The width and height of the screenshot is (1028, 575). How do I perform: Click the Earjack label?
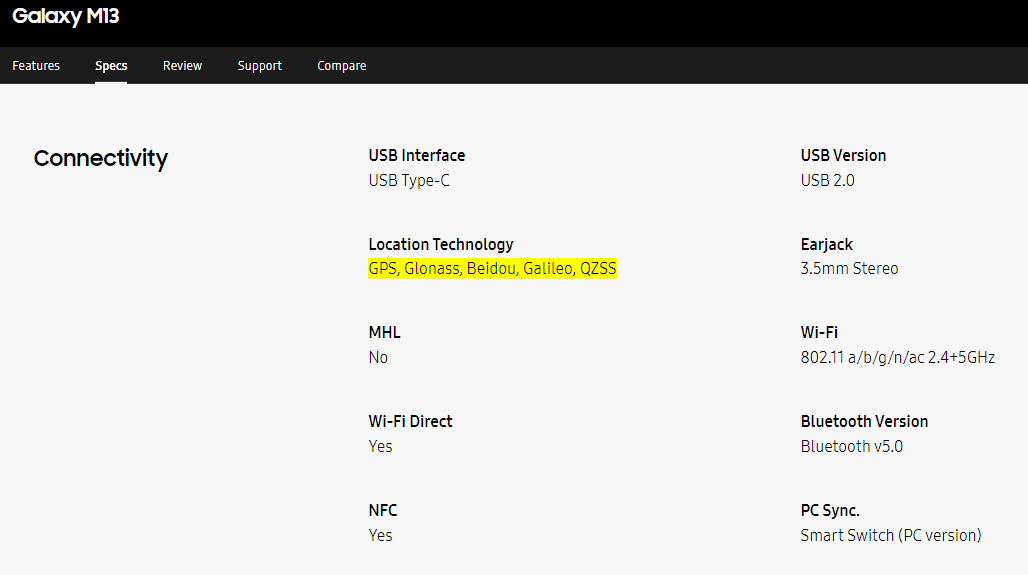[x=827, y=245]
